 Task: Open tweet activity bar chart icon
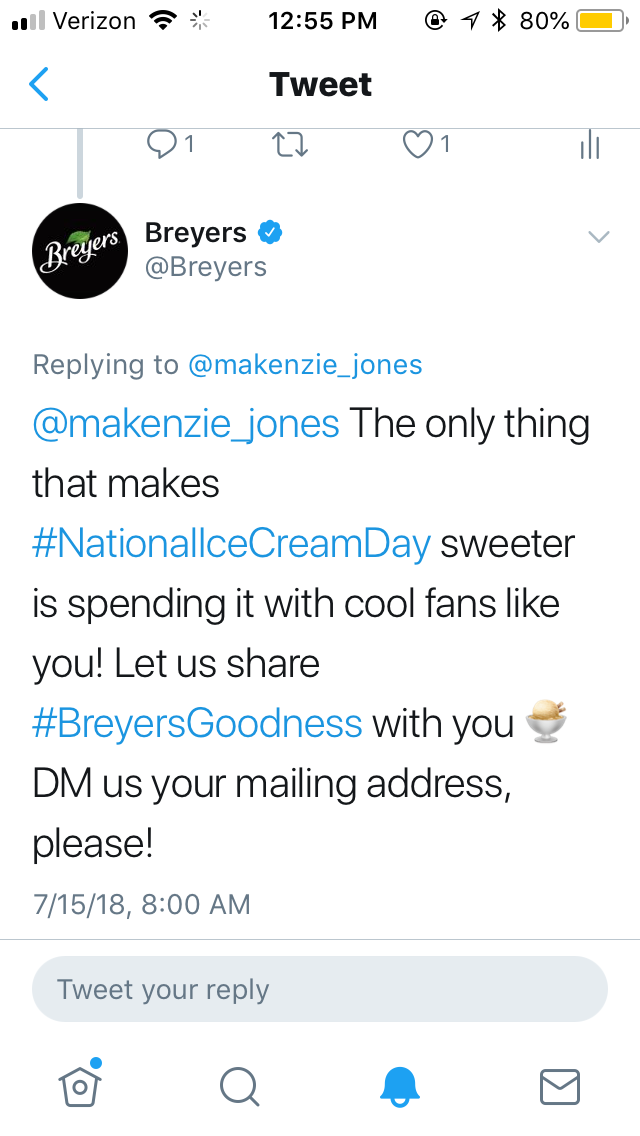coord(589,146)
